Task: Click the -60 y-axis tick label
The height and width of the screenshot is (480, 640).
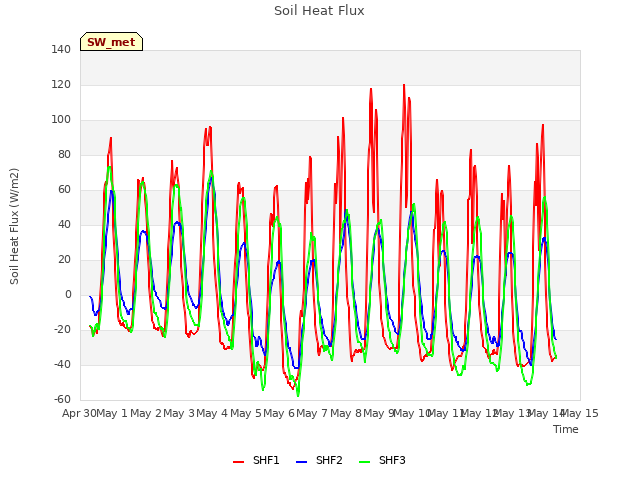Action: click(x=62, y=399)
